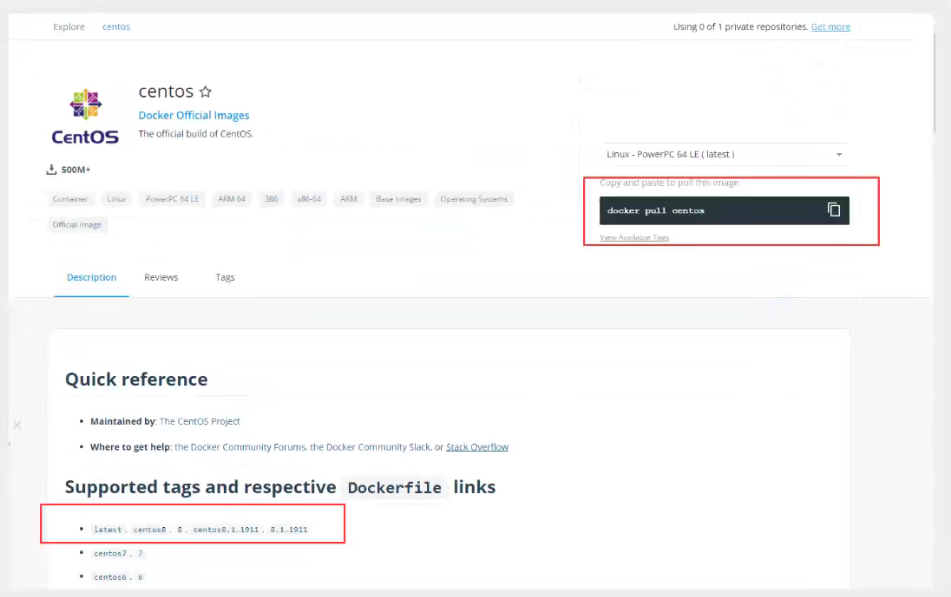This screenshot has width=951, height=597.
Task: Open the Reviews tab
Action: click(x=161, y=277)
